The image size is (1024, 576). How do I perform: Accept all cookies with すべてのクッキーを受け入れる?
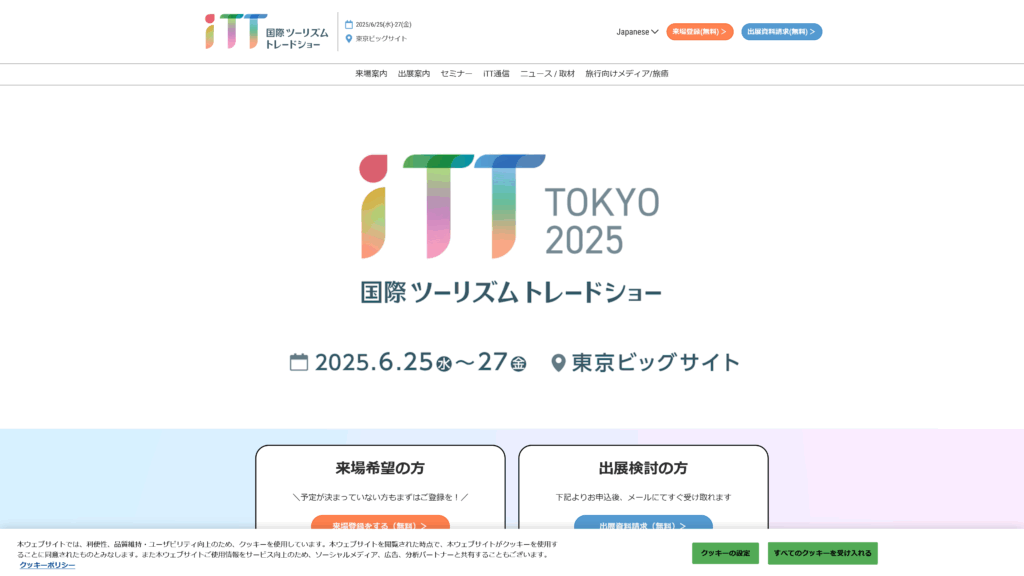coord(823,553)
